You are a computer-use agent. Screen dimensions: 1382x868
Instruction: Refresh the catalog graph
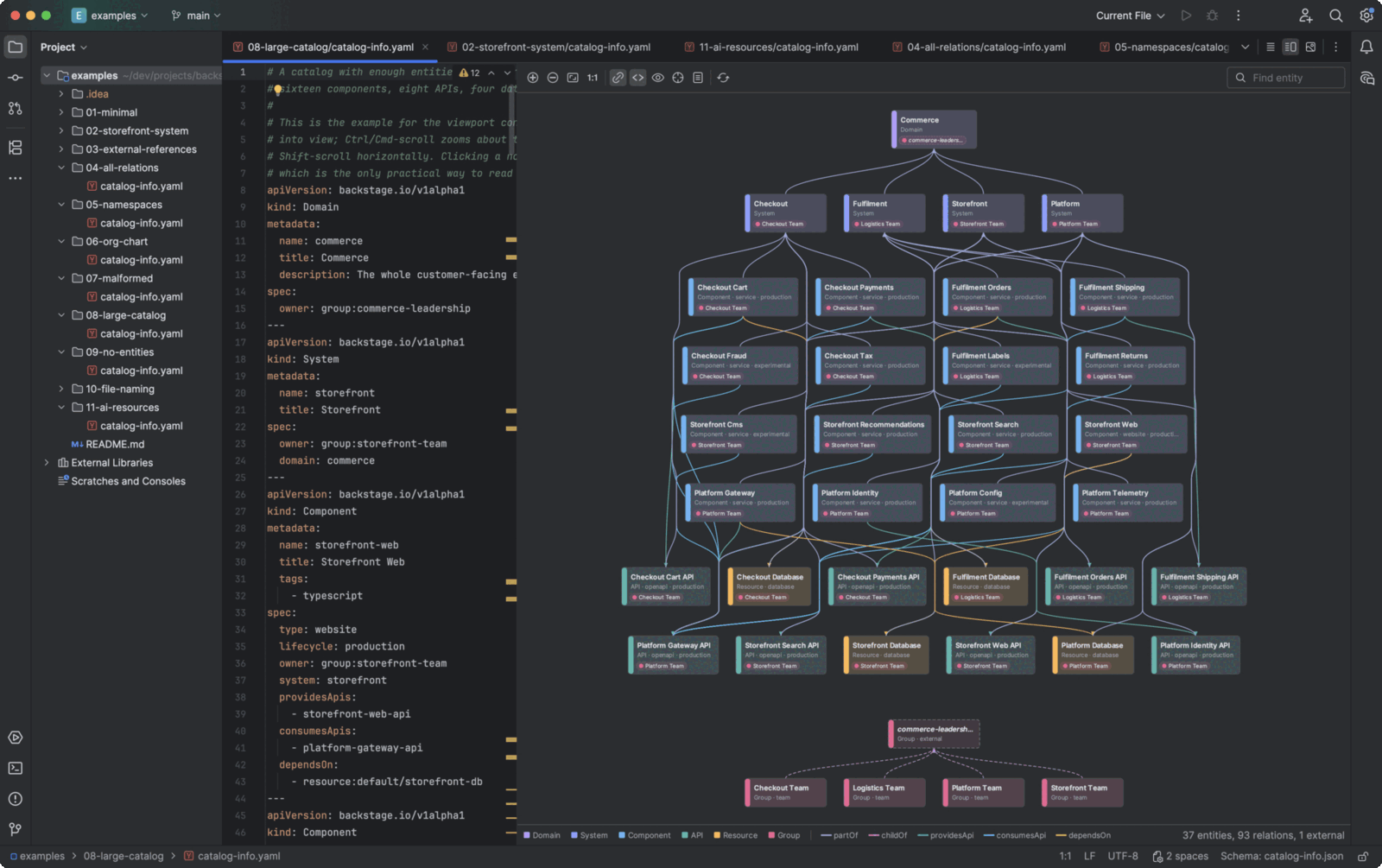(723, 78)
